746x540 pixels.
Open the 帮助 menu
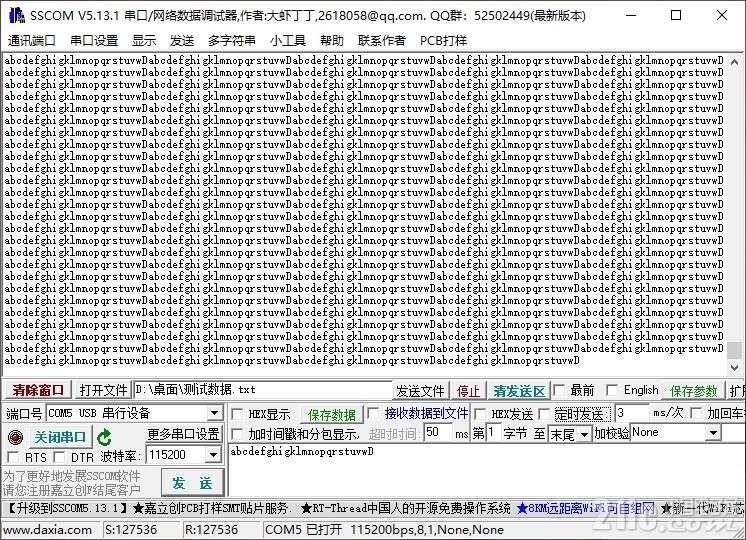coord(332,40)
